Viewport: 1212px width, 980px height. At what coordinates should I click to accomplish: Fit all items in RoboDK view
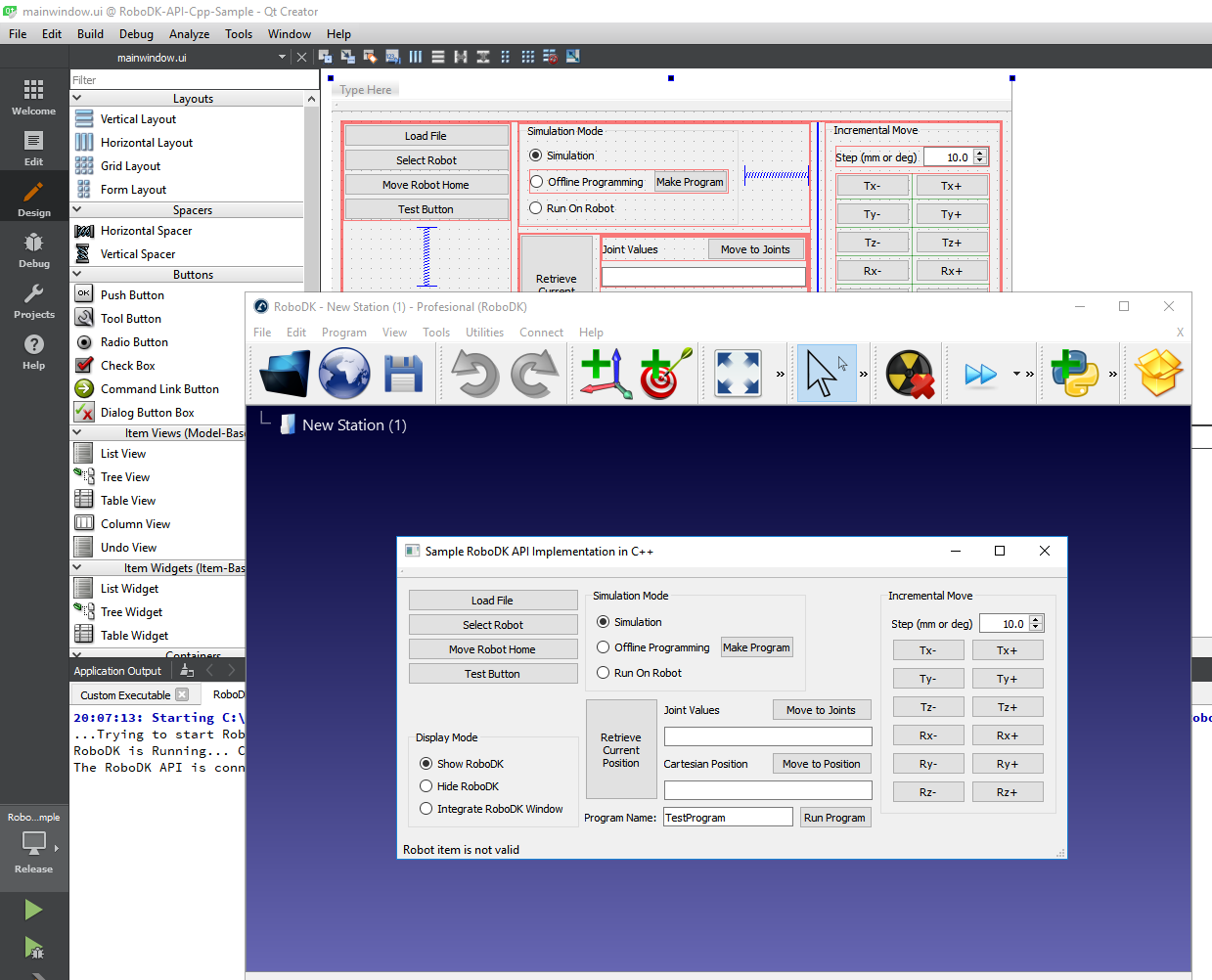point(738,374)
